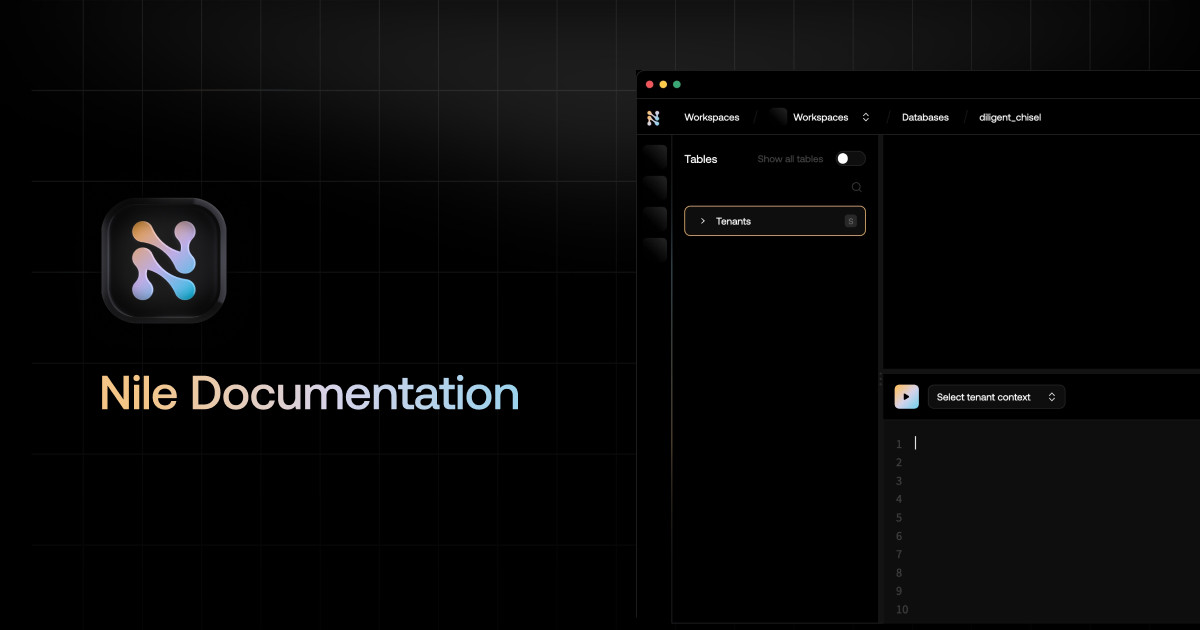Click the workspace avatar square in breadcrumb

point(779,117)
